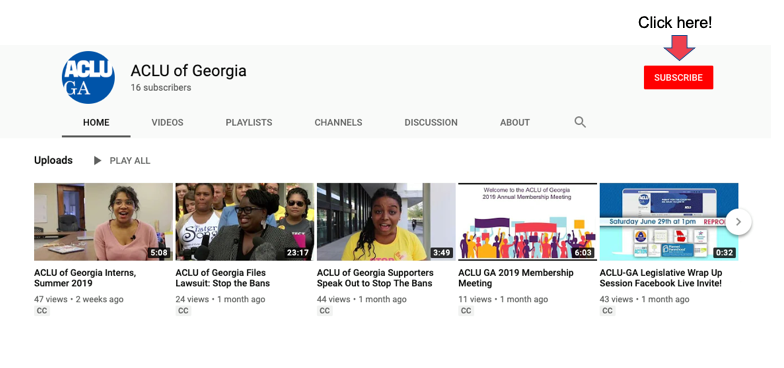Viewport: 784px width, 368px height.
Task: Click title 'ACLU of Georgia Supporters Speak Out'
Action: tap(376, 278)
